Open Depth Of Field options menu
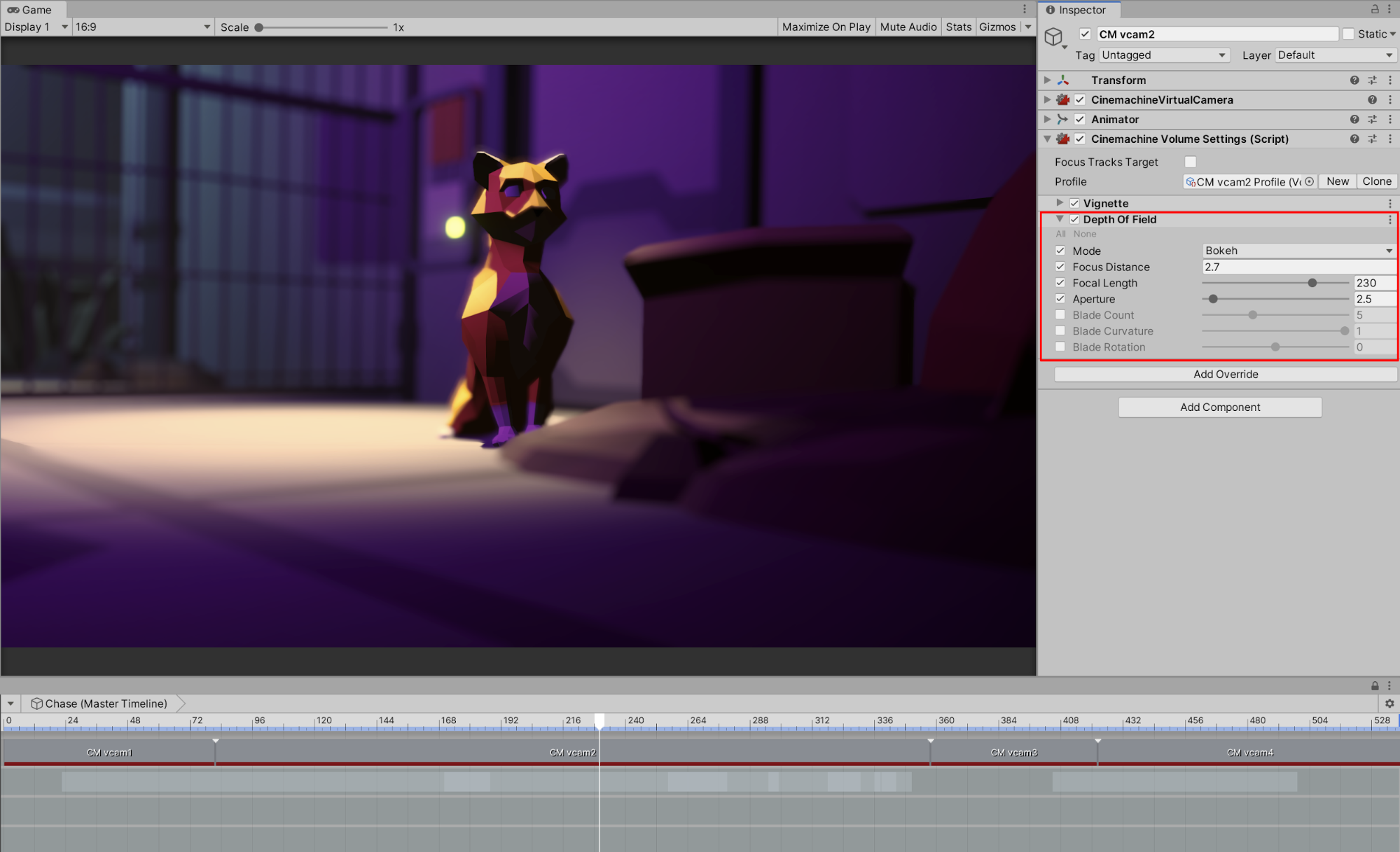The width and height of the screenshot is (1400, 852). point(1390,220)
